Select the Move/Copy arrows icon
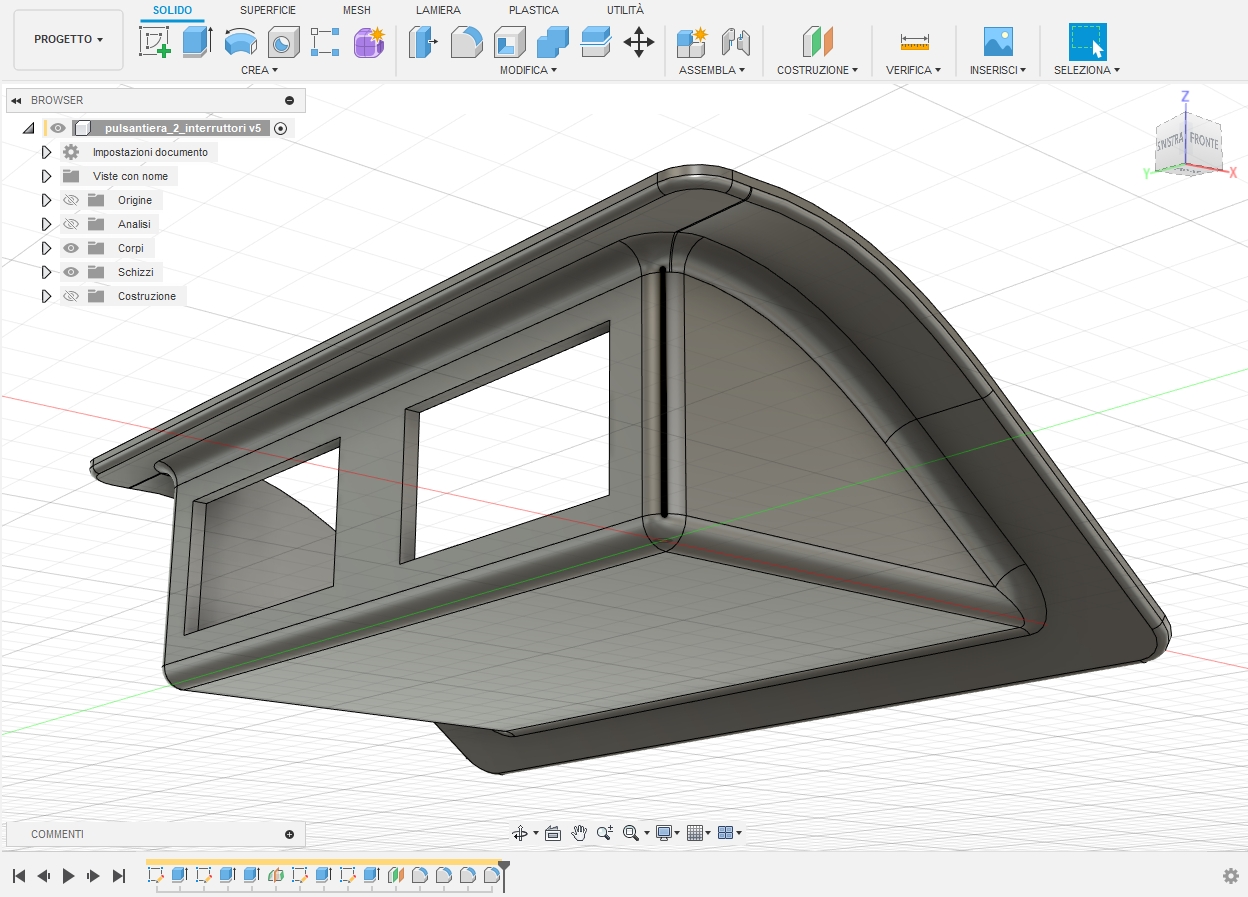 (x=639, y=42)
